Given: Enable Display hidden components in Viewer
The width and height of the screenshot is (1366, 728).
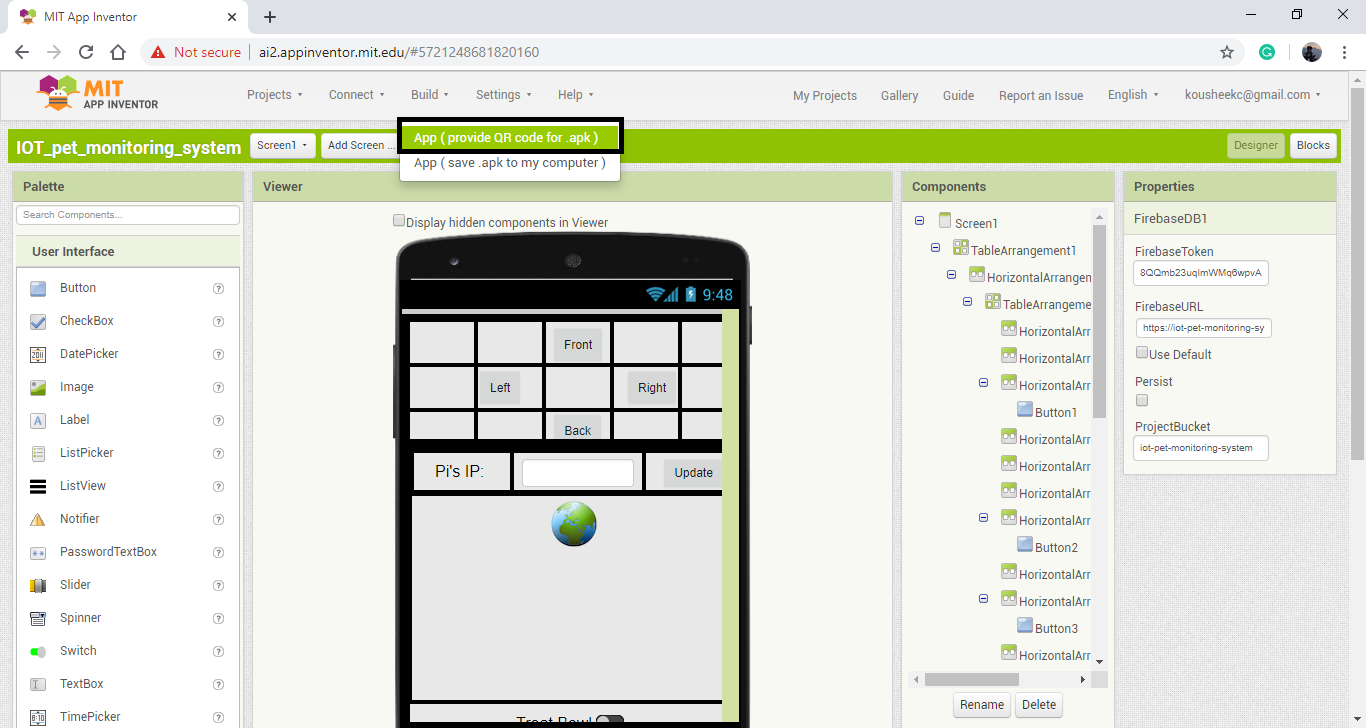Looking at the screenshot, I should [x=399, y=219].
